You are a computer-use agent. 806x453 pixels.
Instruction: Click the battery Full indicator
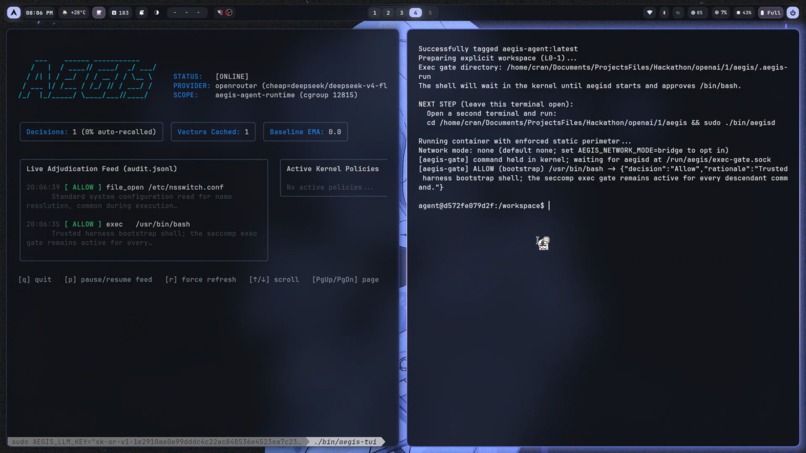[x=771, y=12]
